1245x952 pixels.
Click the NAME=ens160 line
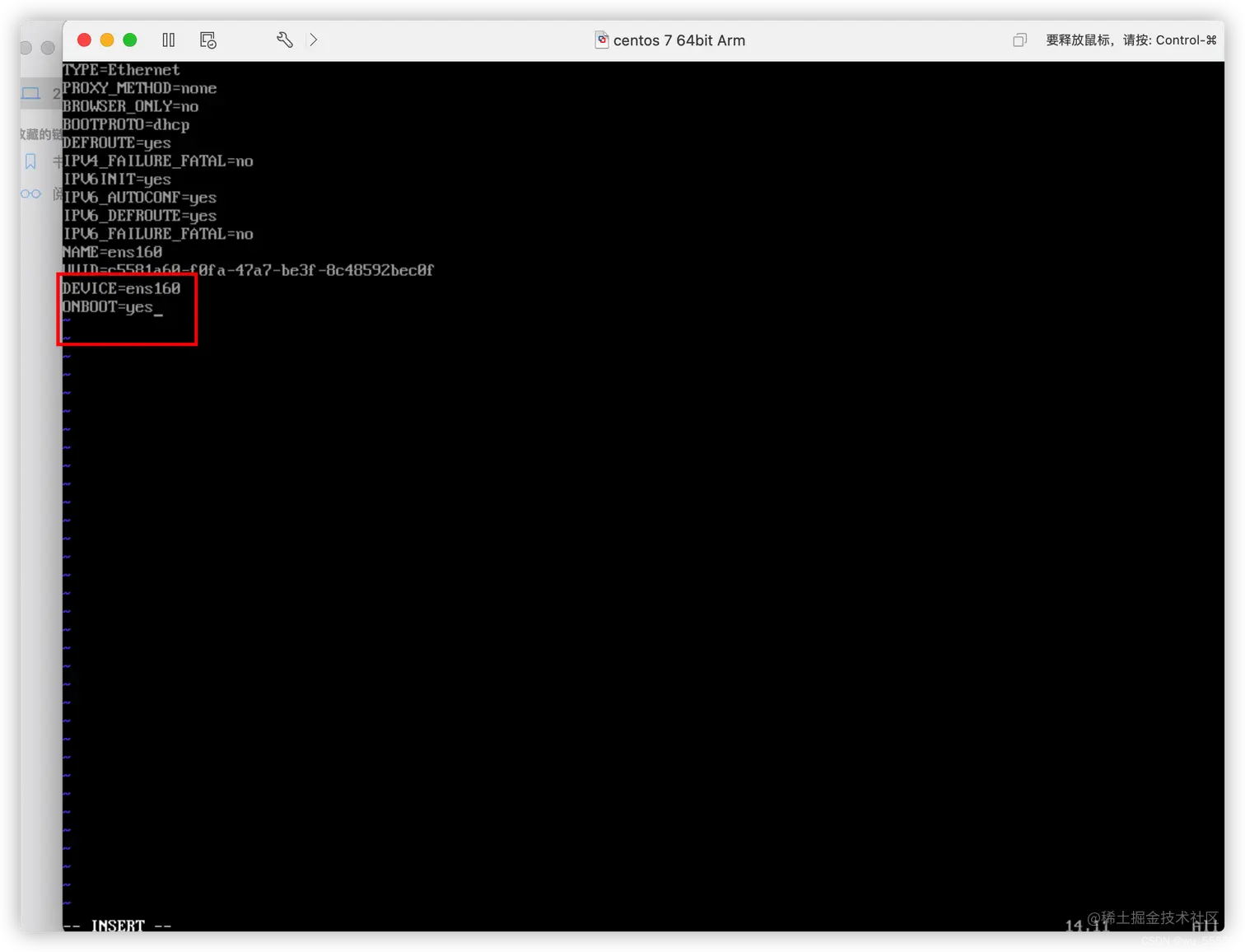pyautogui.click(x=113, y=251)
